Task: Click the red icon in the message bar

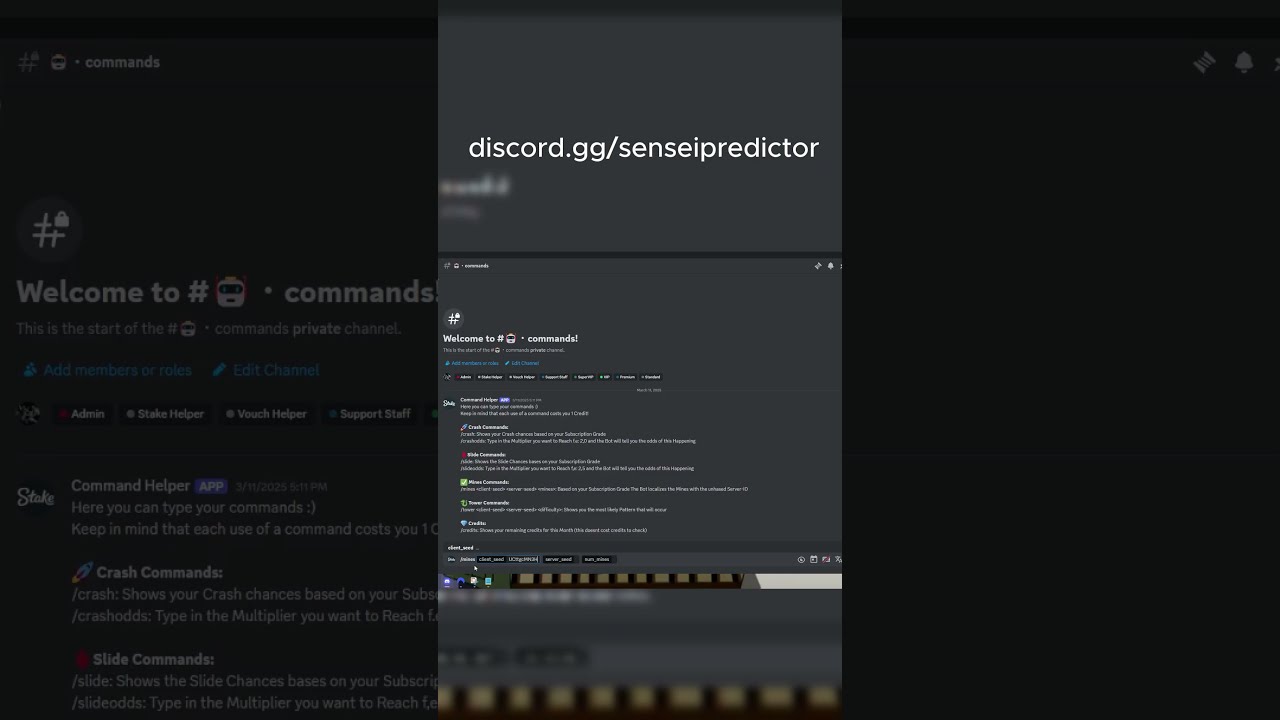Action: tap(826, 559)
